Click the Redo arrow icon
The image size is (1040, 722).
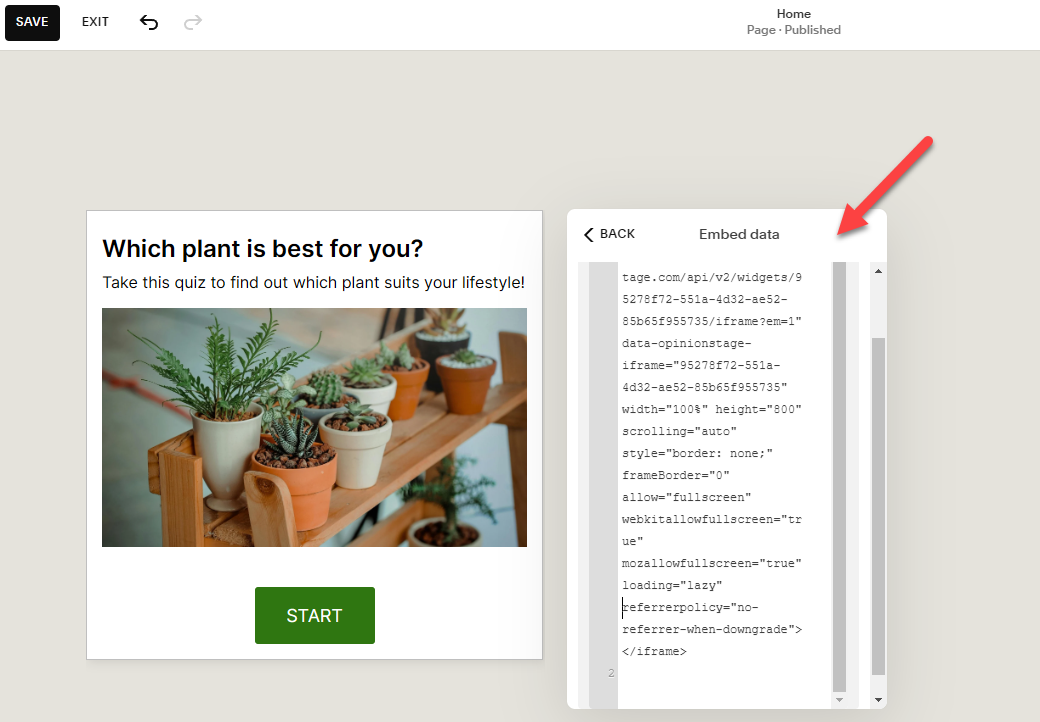point(192,22)
